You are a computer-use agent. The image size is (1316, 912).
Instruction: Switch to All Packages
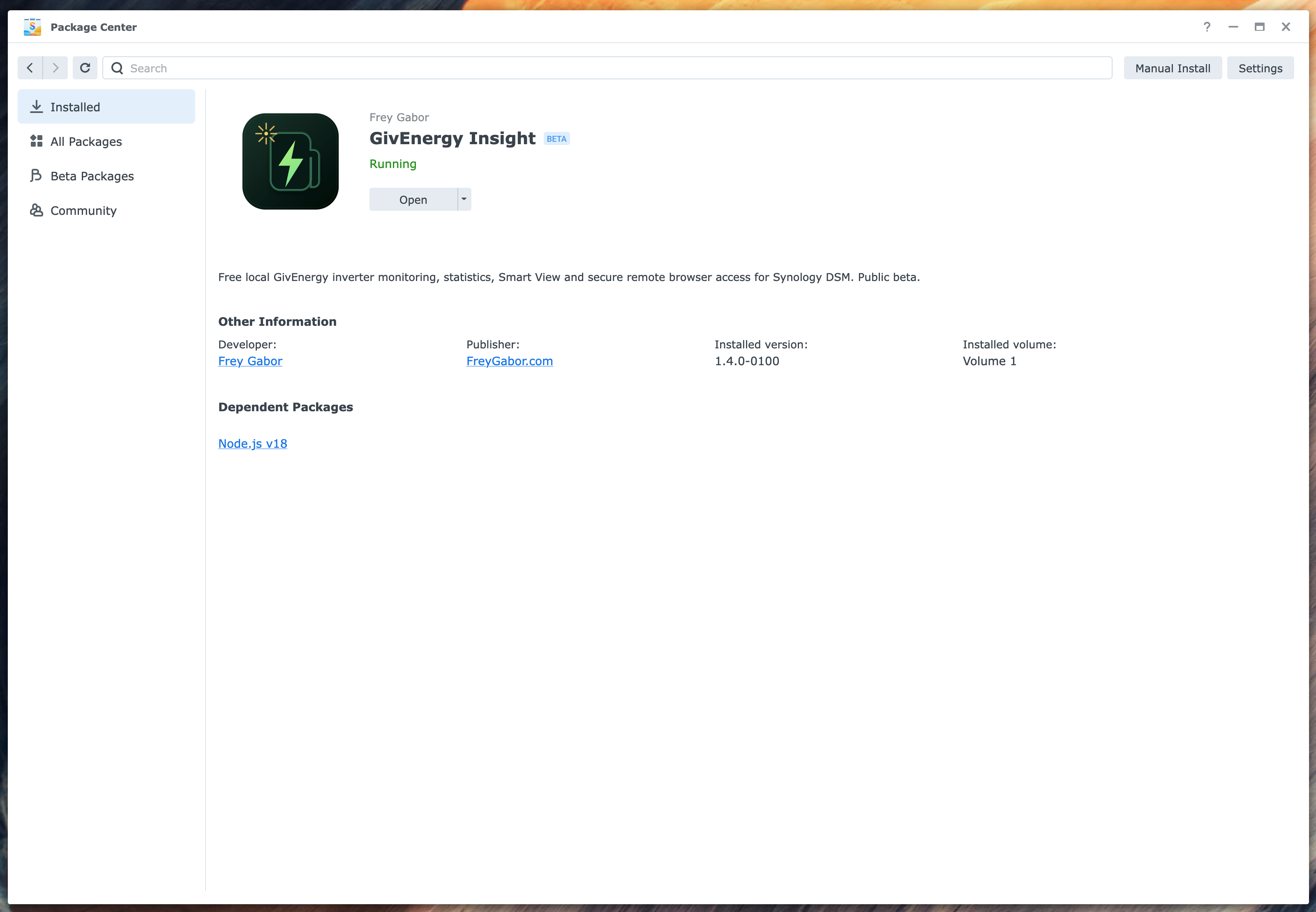(106, 141)
